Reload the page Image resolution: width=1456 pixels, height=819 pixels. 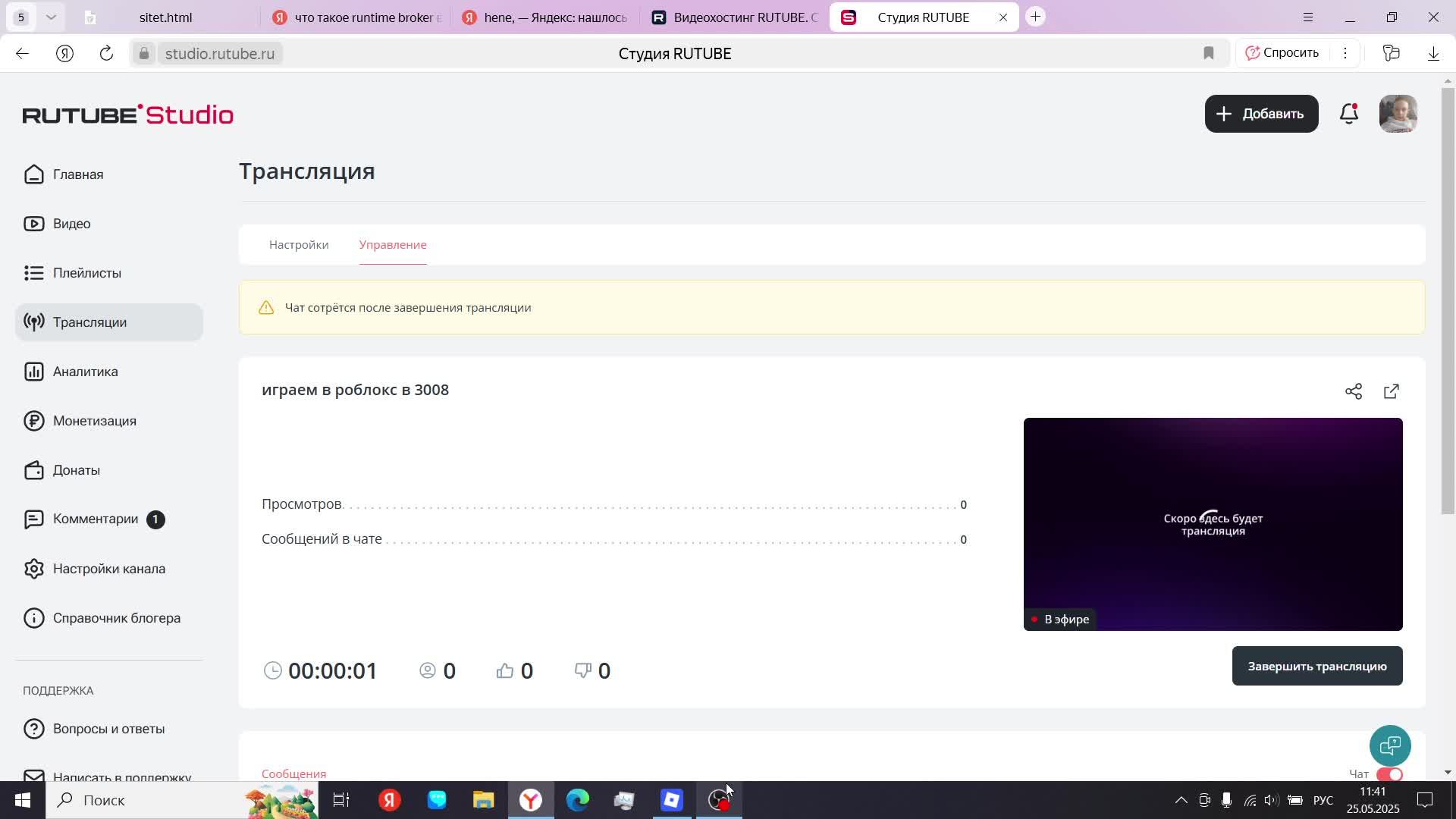click(x=106, y=53)
